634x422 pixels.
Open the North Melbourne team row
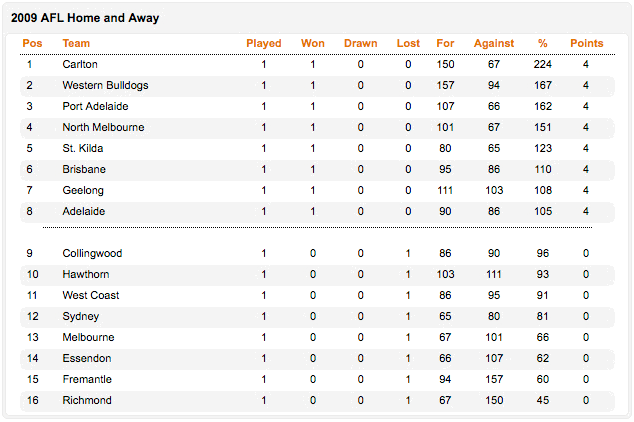coord(103,128)
